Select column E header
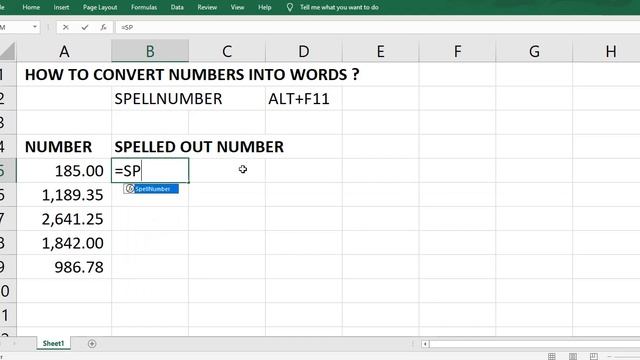Screen dimensions: 640x360 point(380,51)
